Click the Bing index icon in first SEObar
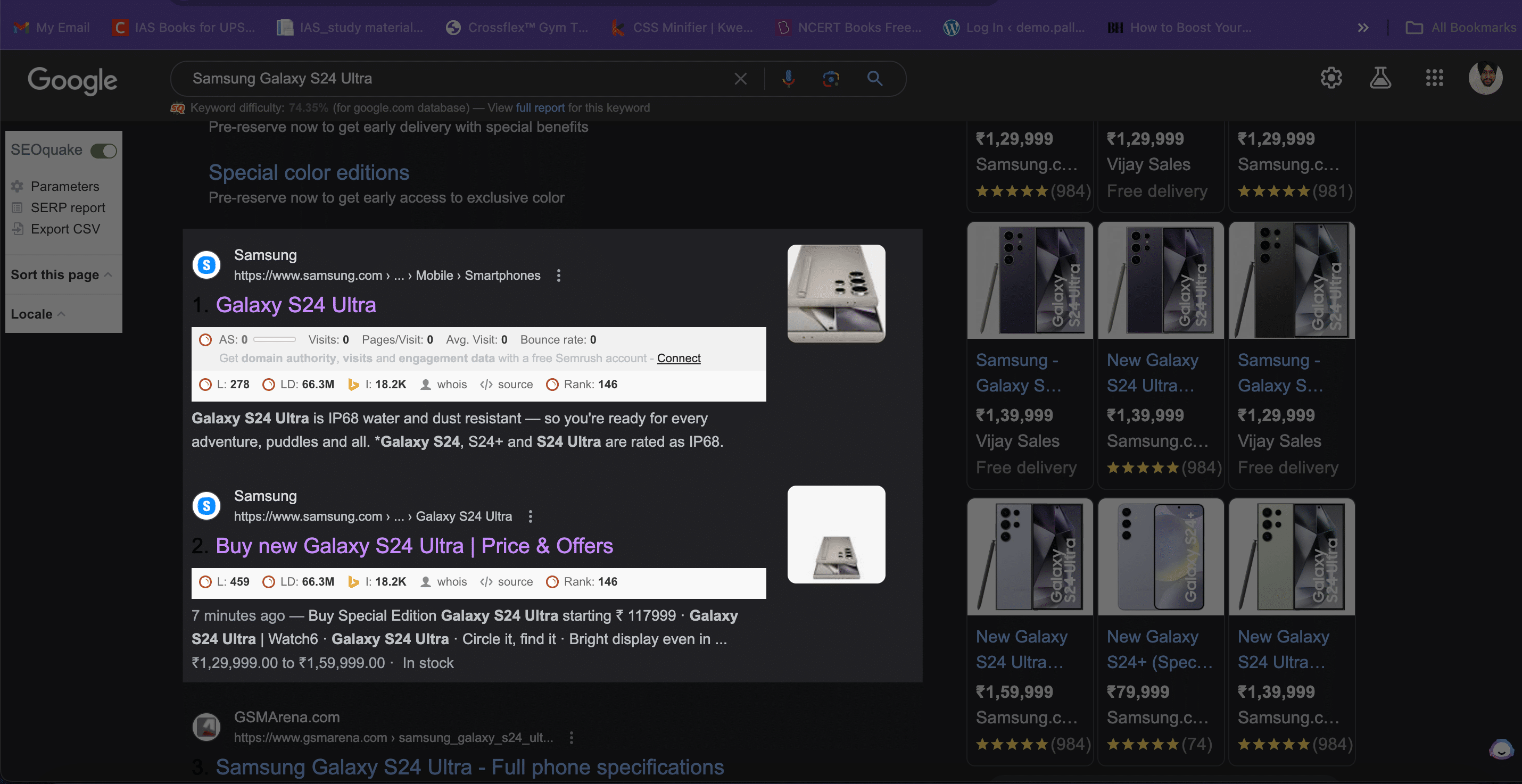 (353, 385)
